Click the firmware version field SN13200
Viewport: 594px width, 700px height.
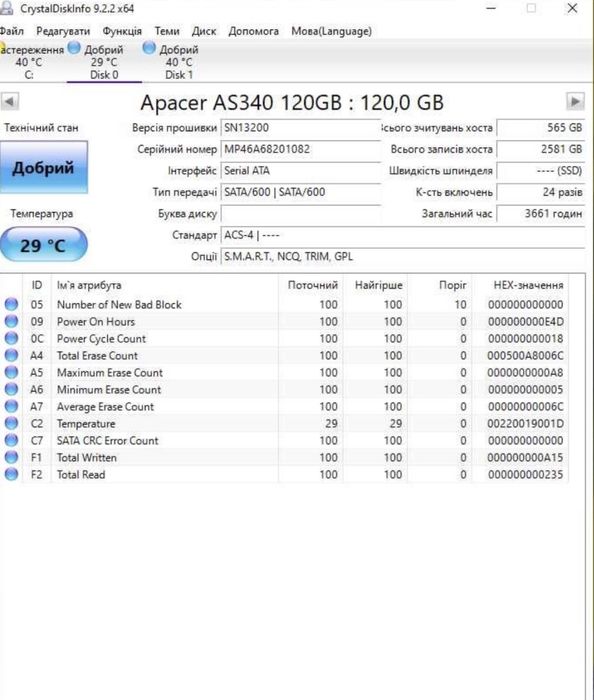(x=300, y=128)
